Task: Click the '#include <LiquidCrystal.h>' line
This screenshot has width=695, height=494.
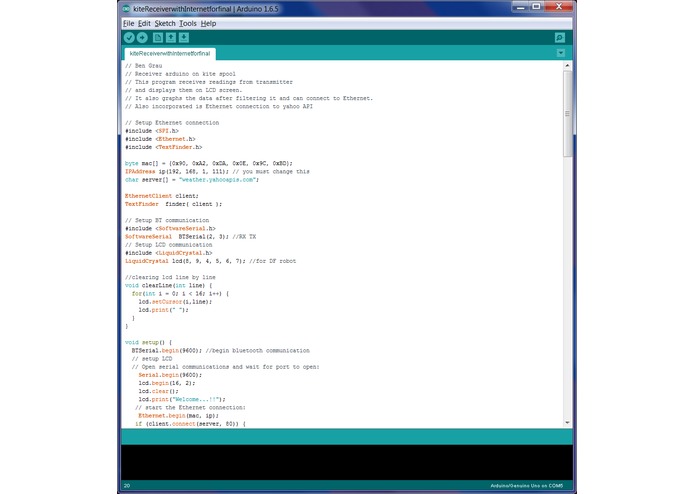Action: 168,253
